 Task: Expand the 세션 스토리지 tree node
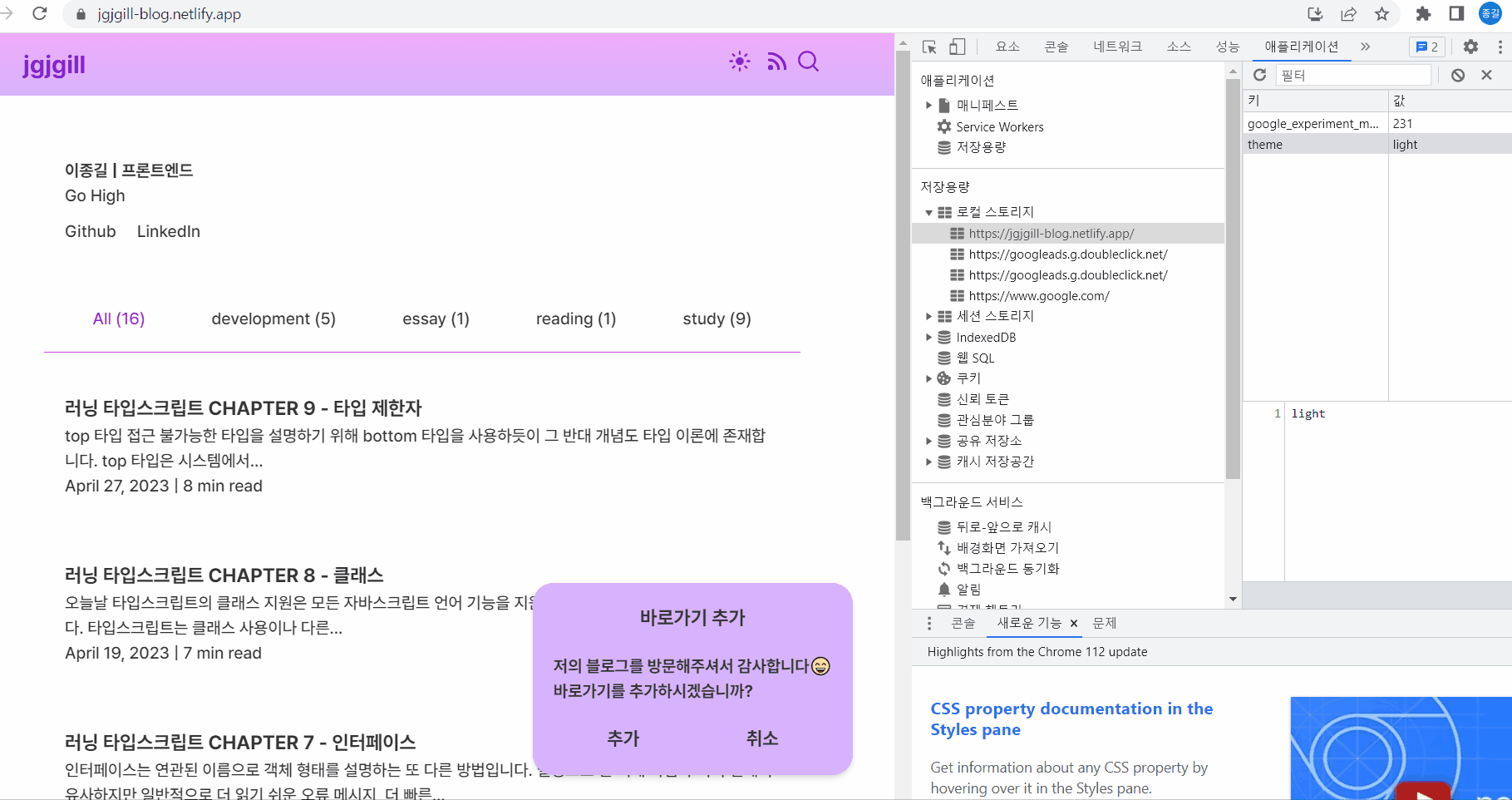pos(928,317)
